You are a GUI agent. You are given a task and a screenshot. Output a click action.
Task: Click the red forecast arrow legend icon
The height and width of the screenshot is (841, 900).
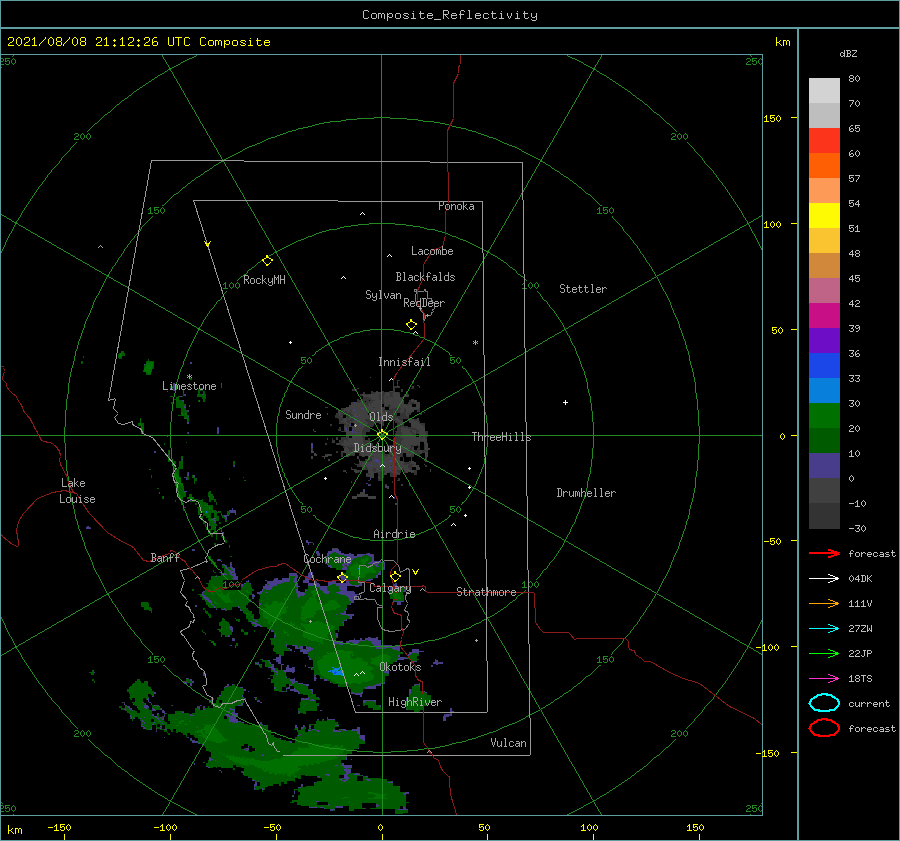[x=824, y=553]
